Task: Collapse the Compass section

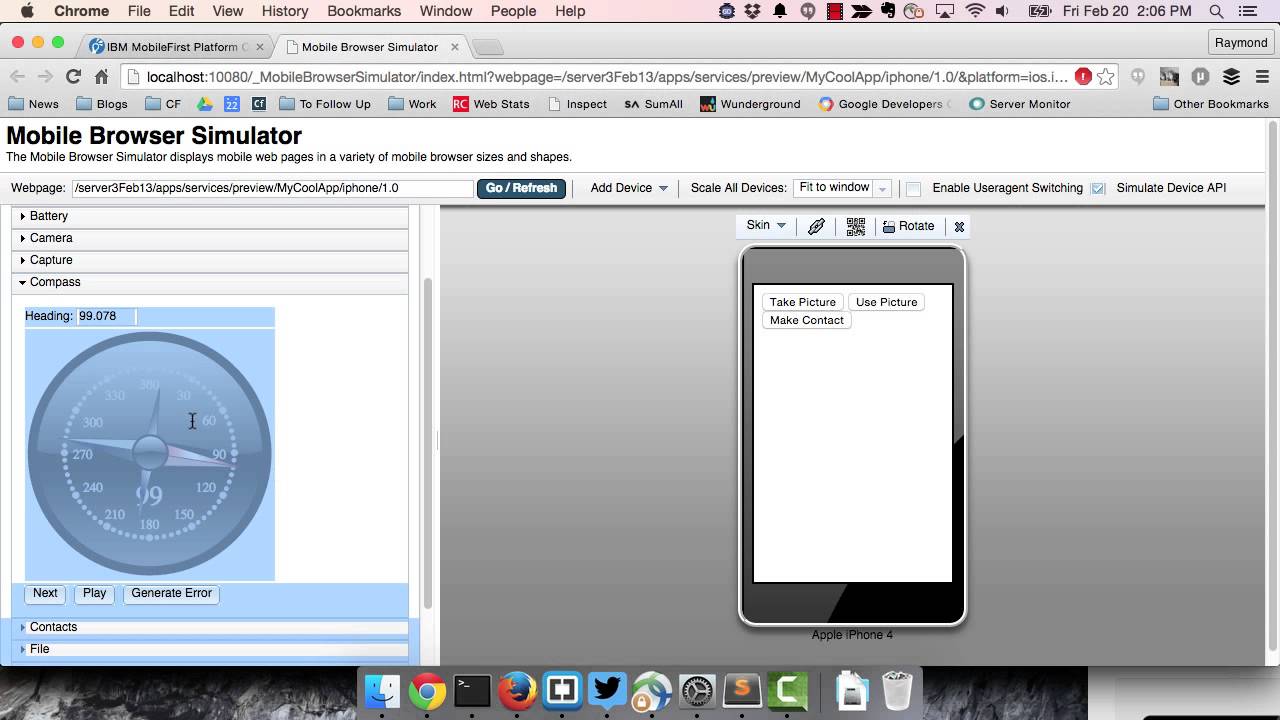Action: click(x=210, y=282)
